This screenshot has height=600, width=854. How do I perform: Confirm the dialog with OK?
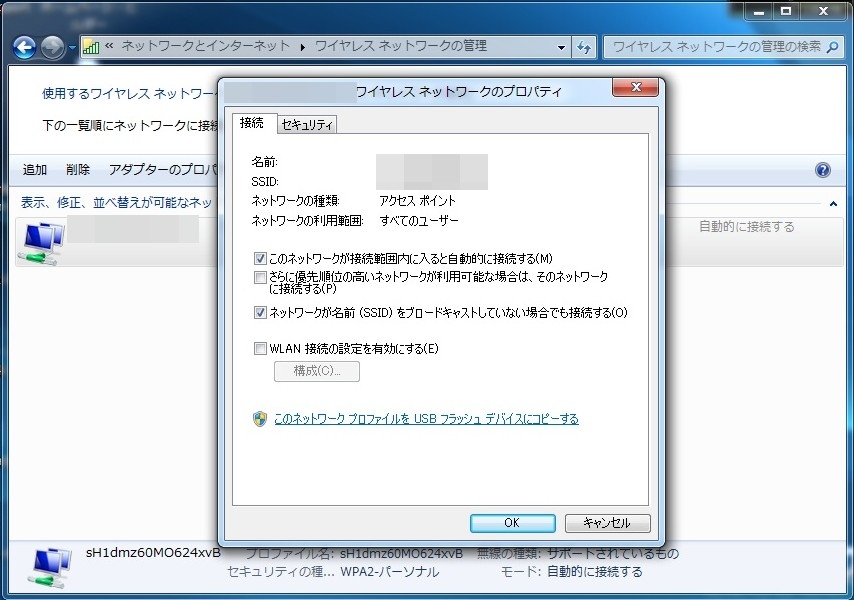pos(513,523)
